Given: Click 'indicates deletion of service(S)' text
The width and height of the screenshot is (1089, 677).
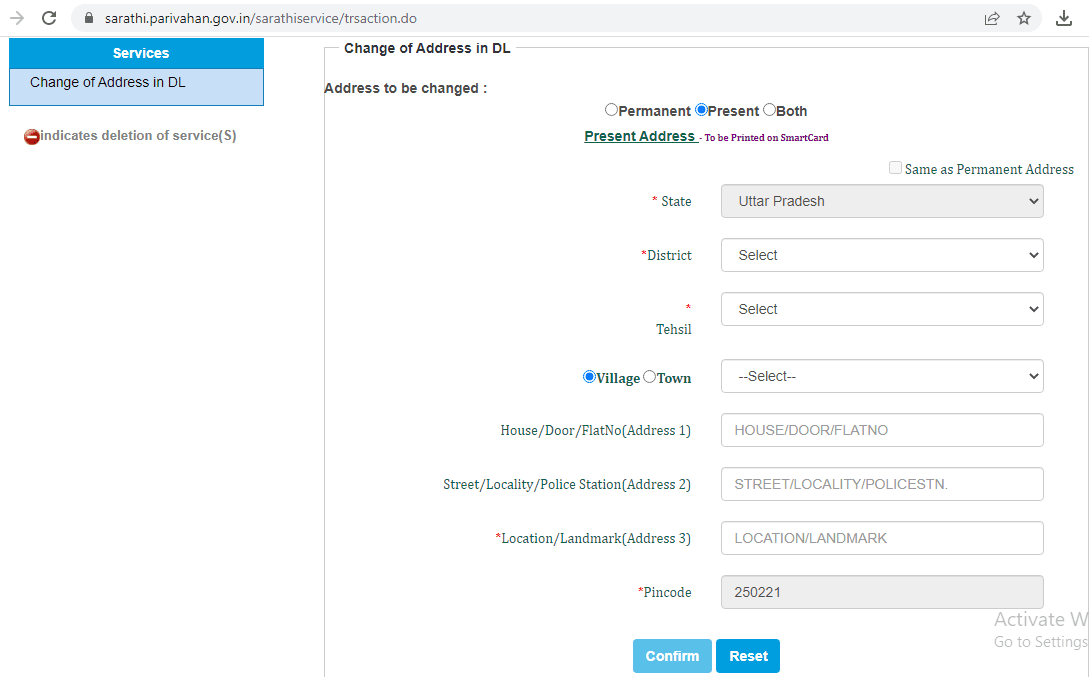Looking at the screenshot, I should coord(138,135).
